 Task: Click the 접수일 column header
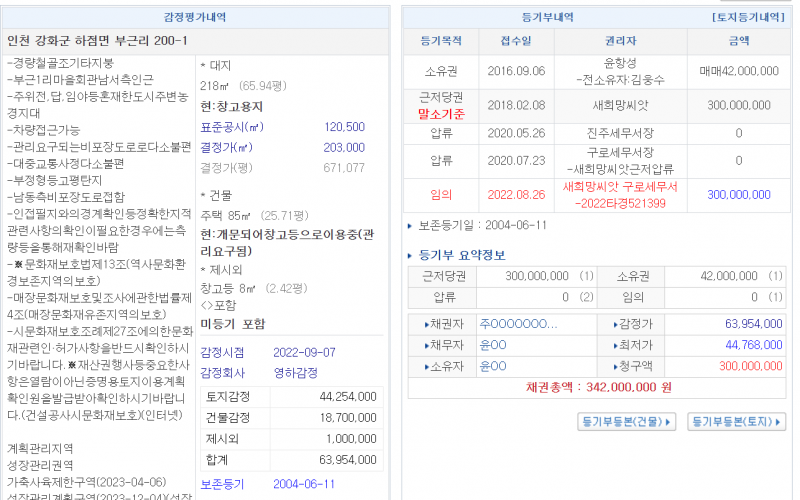click(516, 41)
